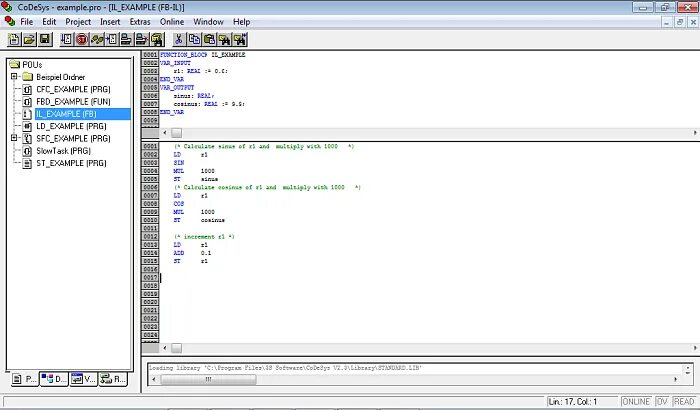Click the declaration pane horizontal scrollbar thumb

click(x=177, y=133)
